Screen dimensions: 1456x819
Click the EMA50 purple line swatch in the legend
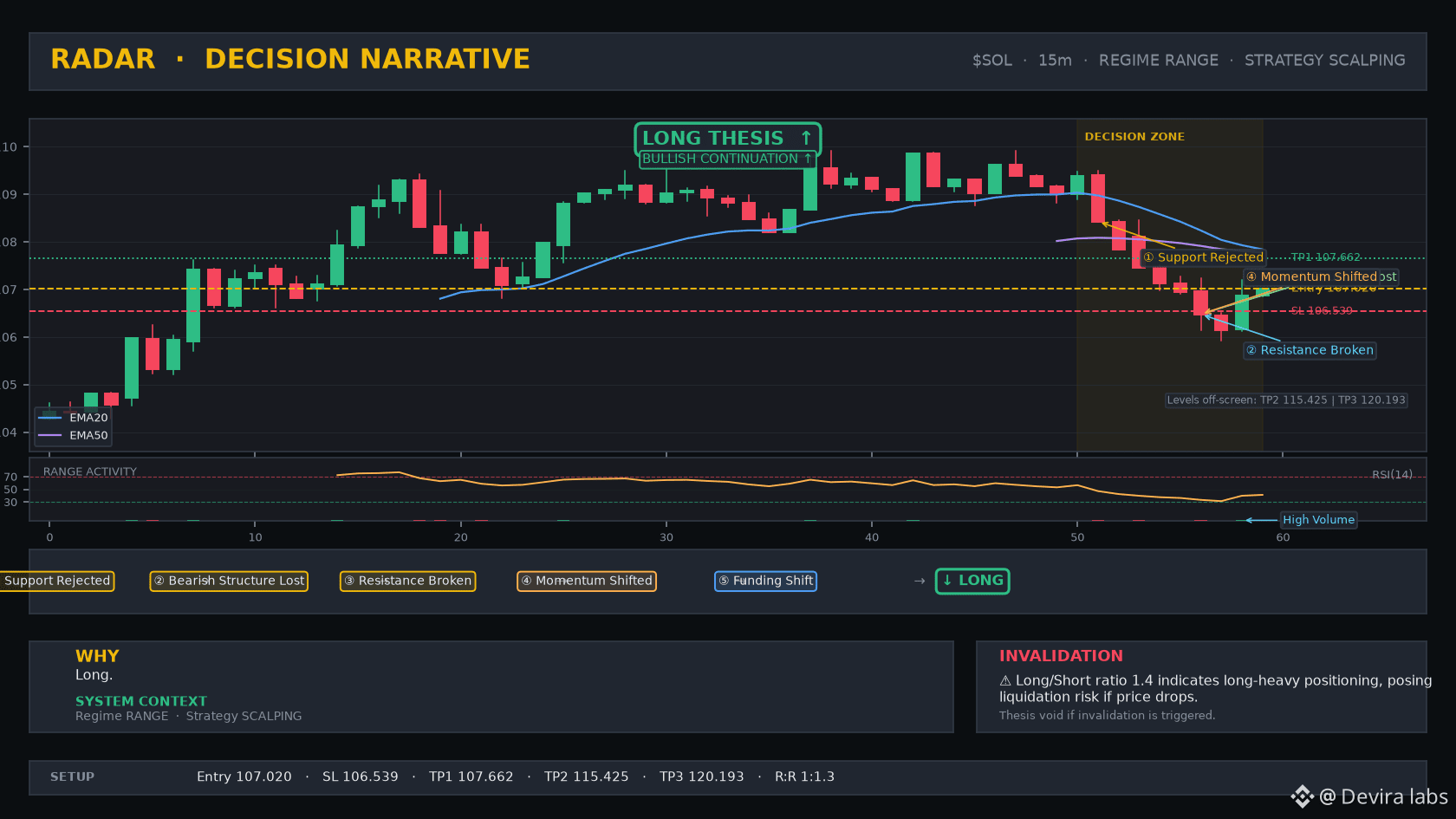pos(50,435)
